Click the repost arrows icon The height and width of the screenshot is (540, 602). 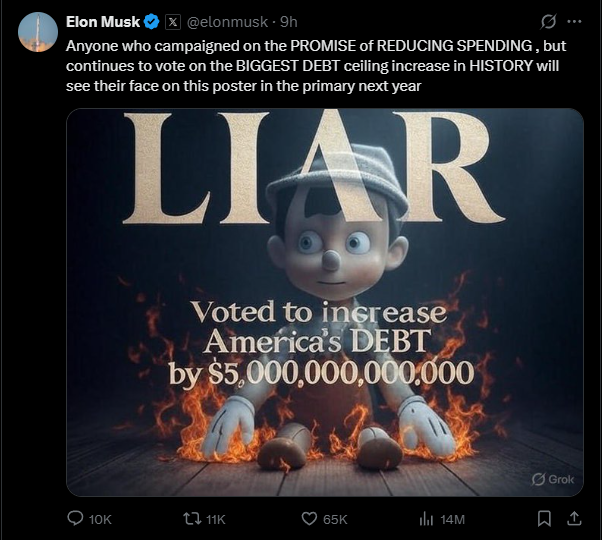192,519
